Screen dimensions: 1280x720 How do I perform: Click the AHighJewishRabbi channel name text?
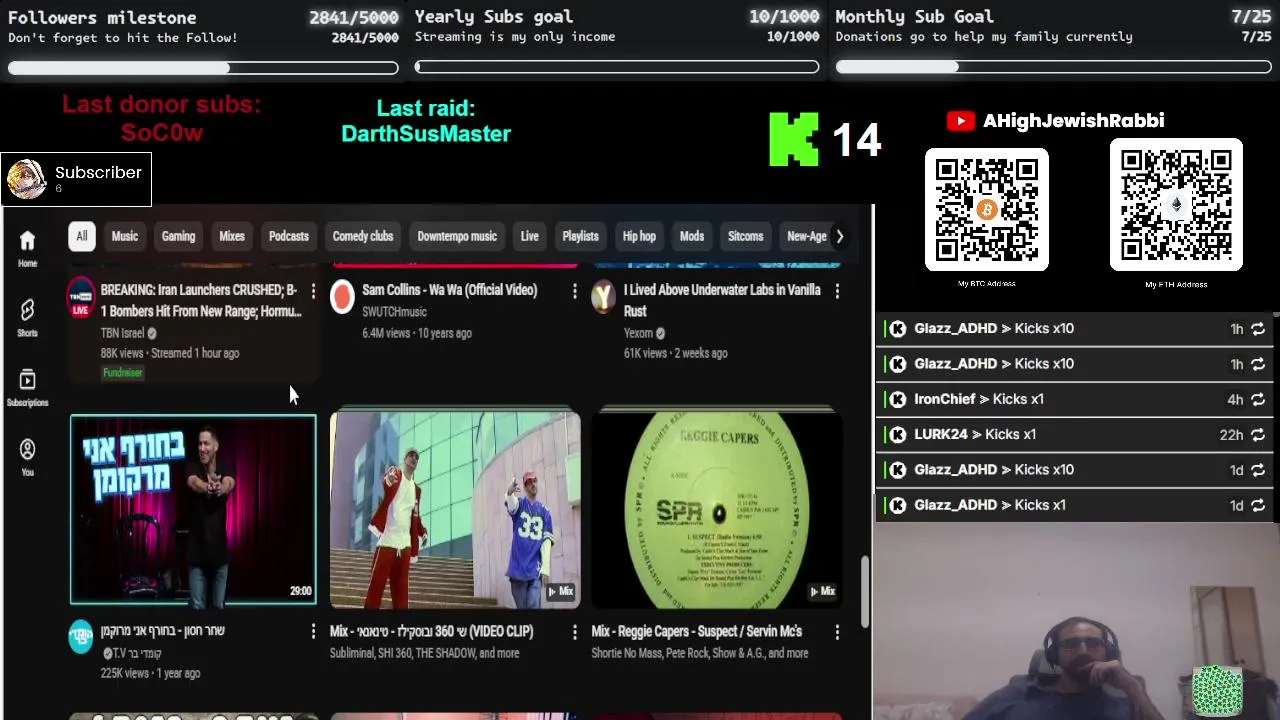pyautogui.click(x=1073, y=121)
